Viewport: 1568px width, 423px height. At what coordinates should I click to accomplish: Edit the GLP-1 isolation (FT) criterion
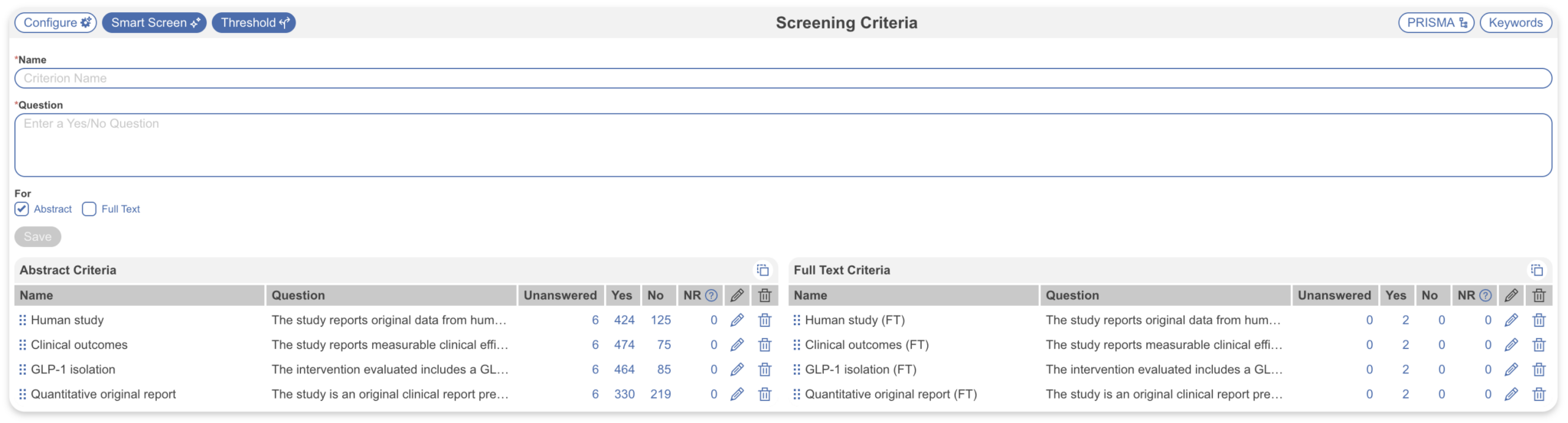(1511, 369)
